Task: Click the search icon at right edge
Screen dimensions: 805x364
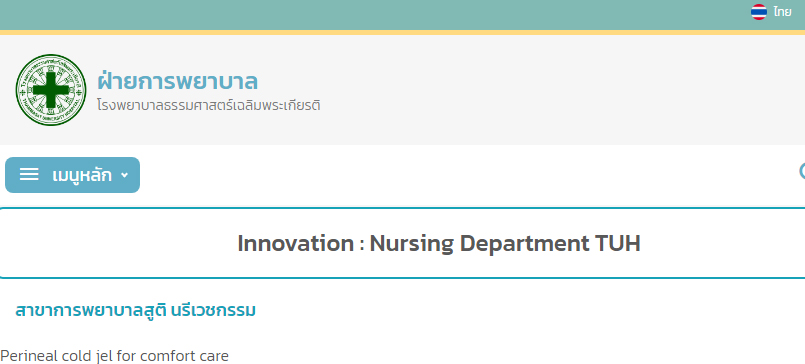Action: [802, 171]
